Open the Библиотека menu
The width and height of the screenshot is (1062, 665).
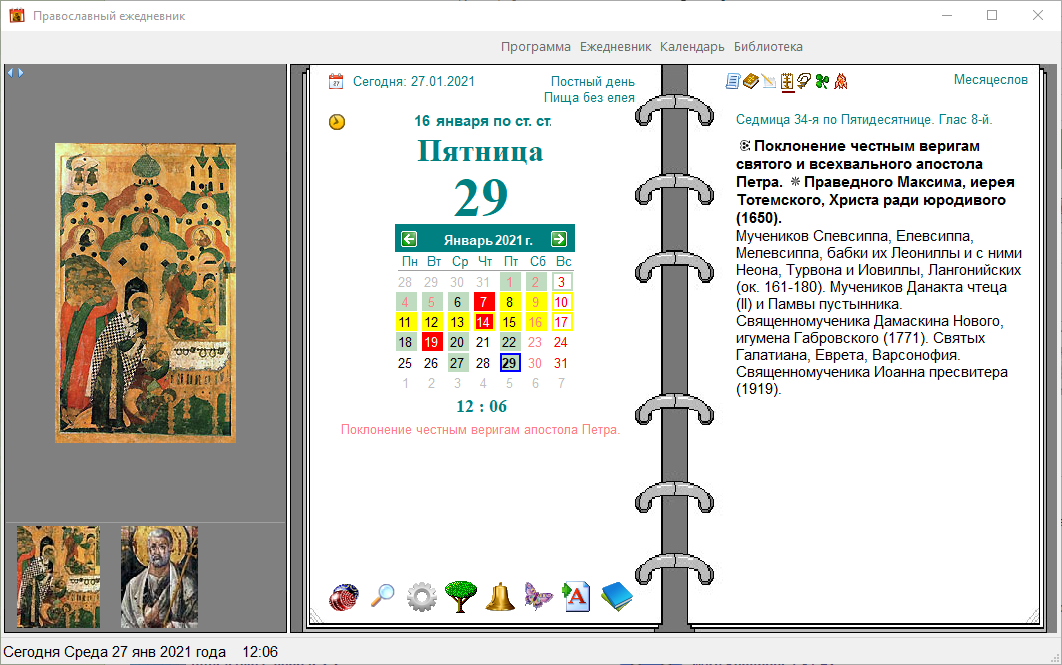pos(768,47)
